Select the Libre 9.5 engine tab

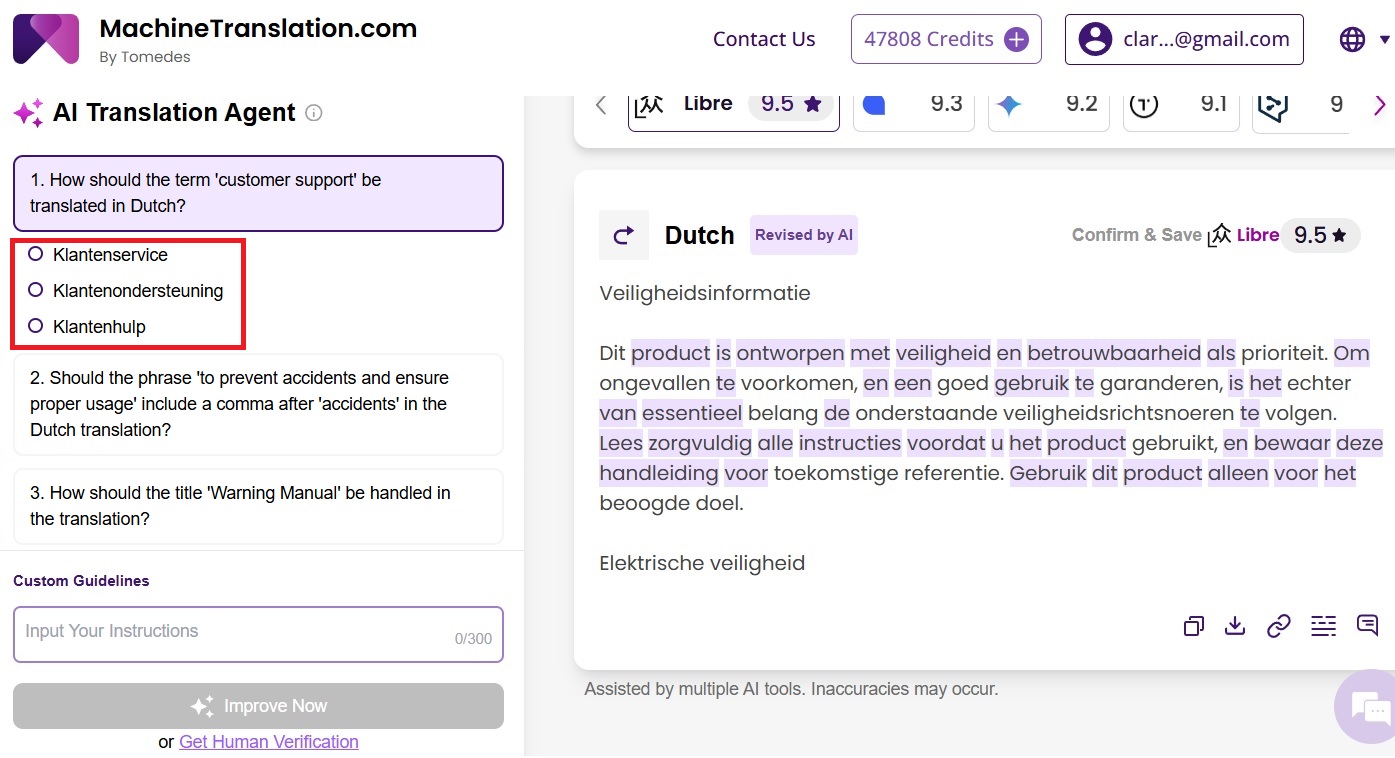733,105
